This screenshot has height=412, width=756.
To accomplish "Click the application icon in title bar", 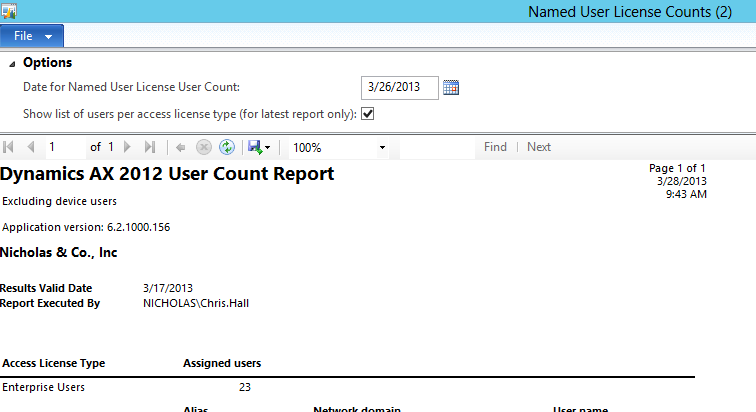I will point(9,11).
